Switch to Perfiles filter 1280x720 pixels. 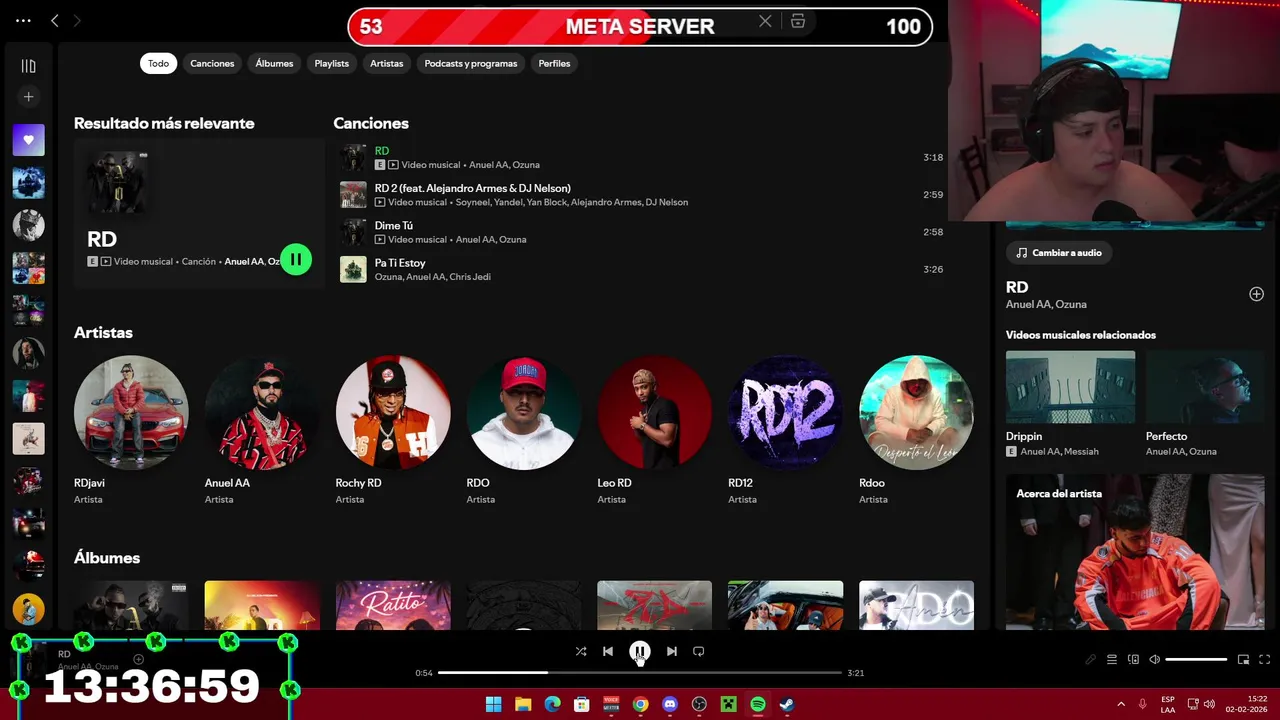pyautogui.click(x=554, y=63)
